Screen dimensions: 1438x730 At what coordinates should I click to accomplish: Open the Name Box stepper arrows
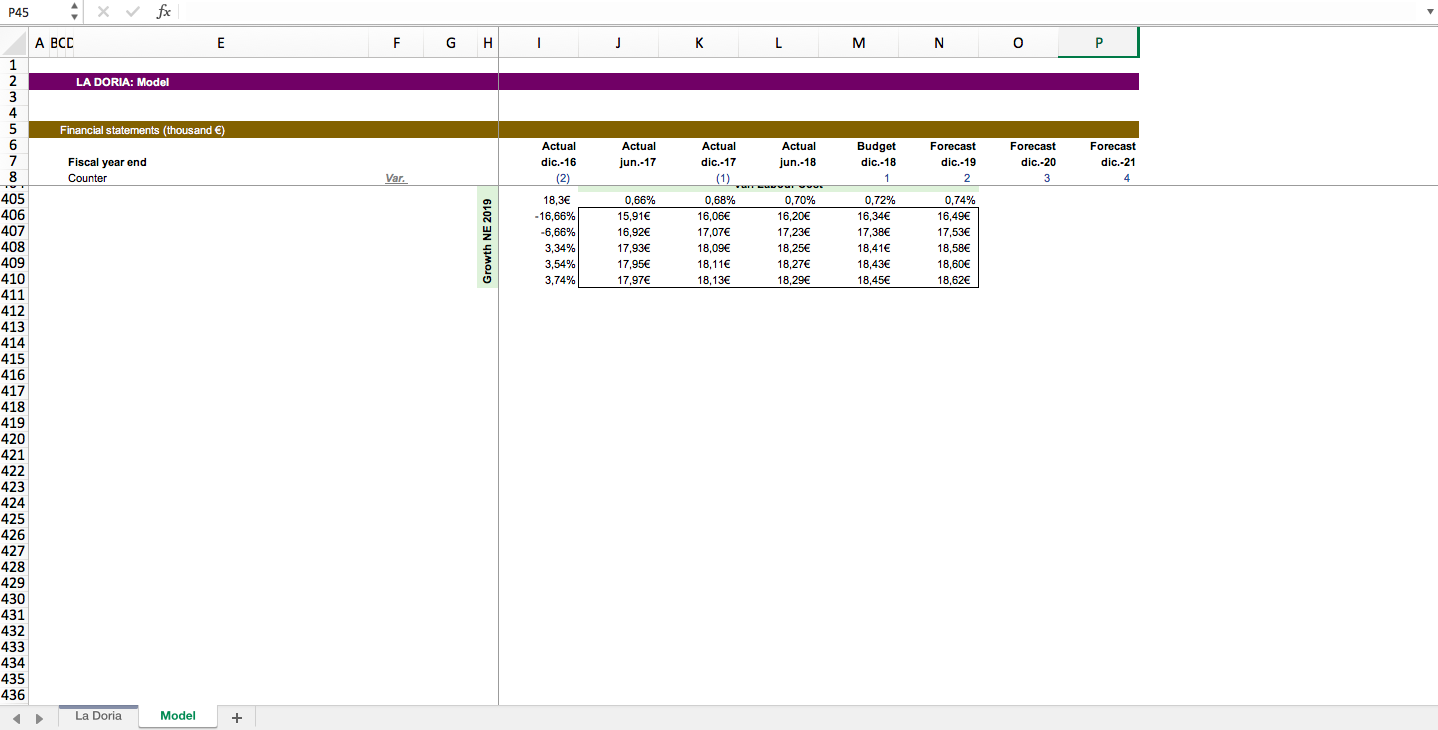(x=74, y=12)
